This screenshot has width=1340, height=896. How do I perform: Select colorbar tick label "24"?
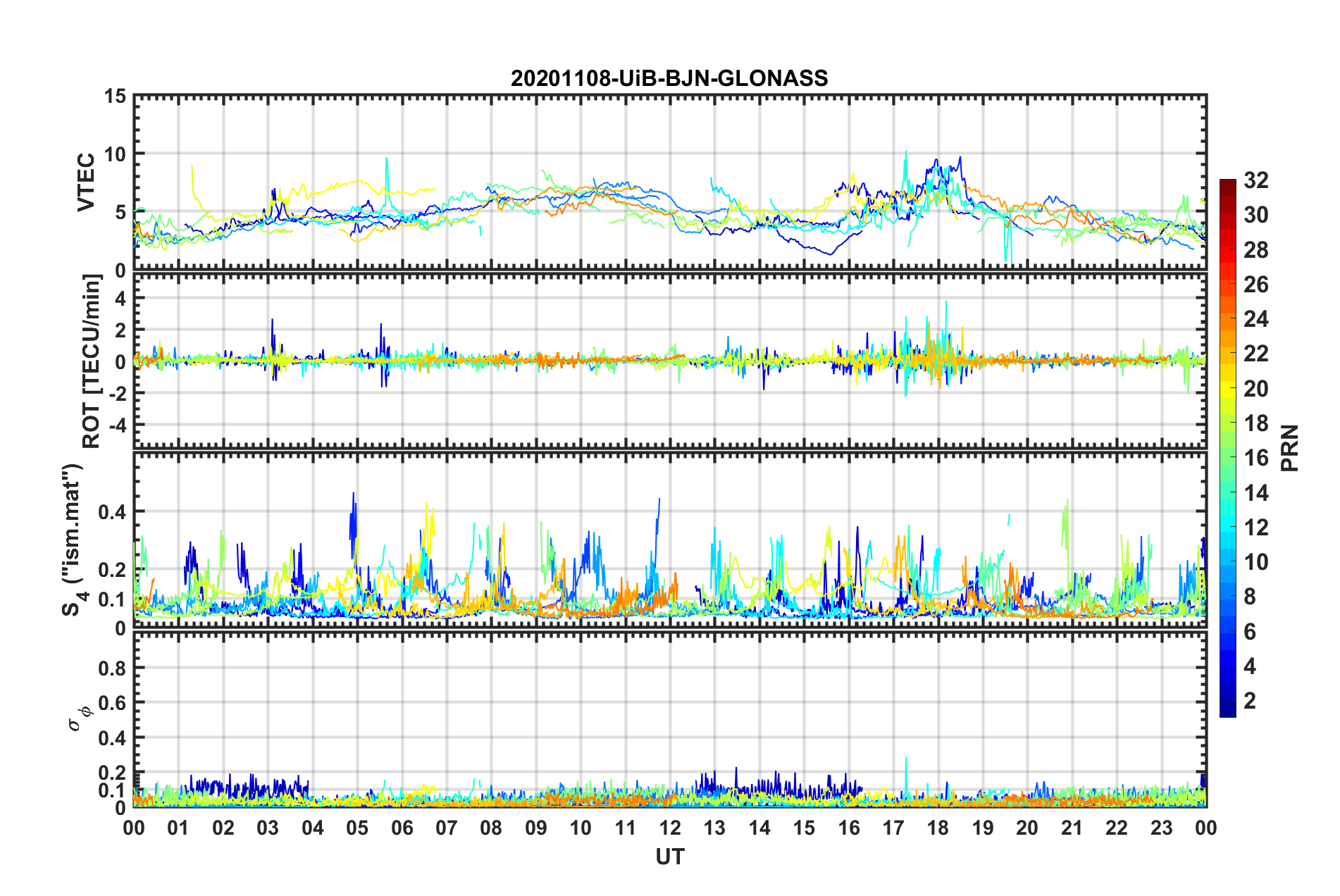[x=1255, y=319]
